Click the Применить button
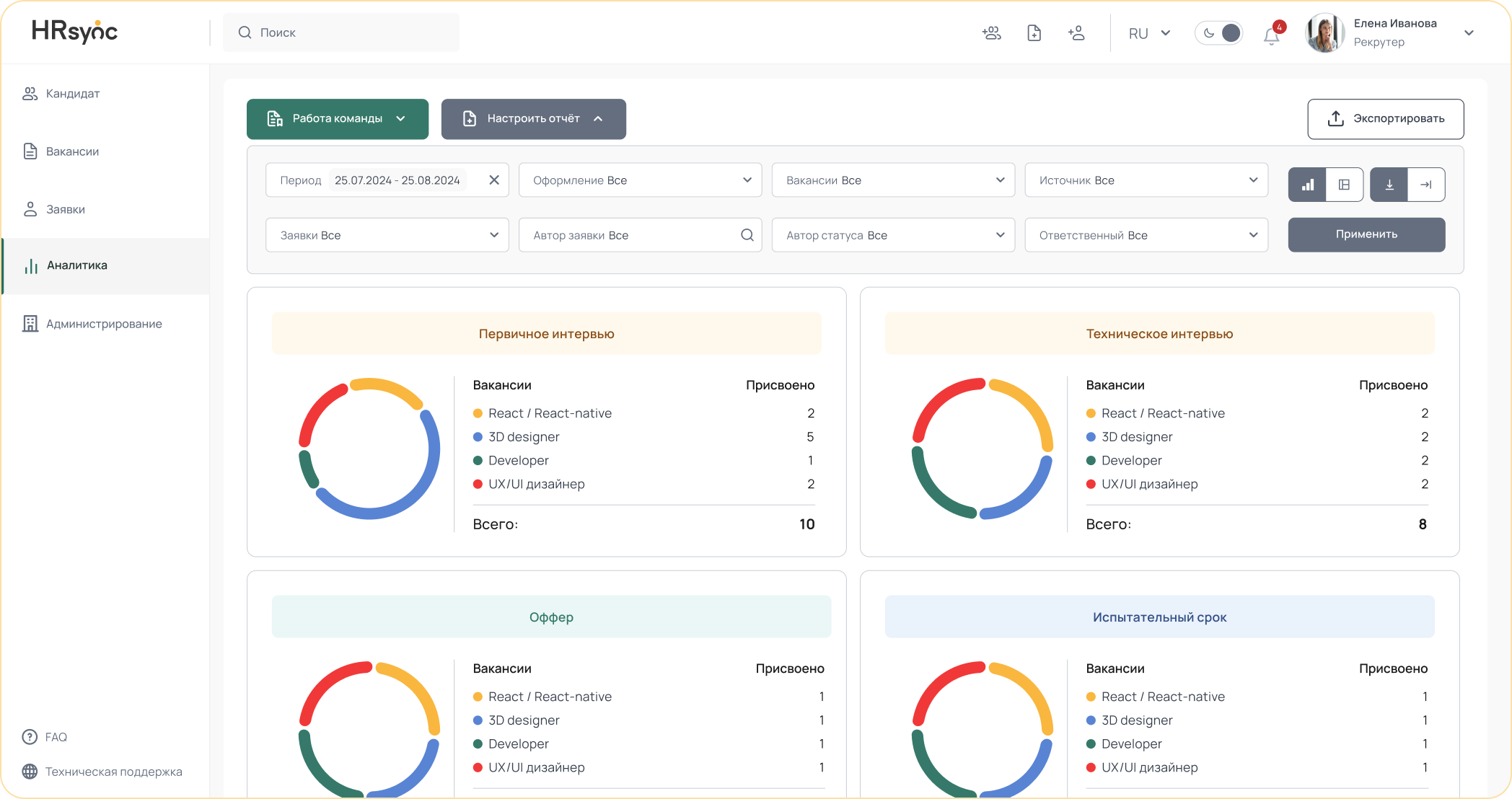This screenshot has height=799, width=1512. pyautogui.click(x=1366, y=234)
